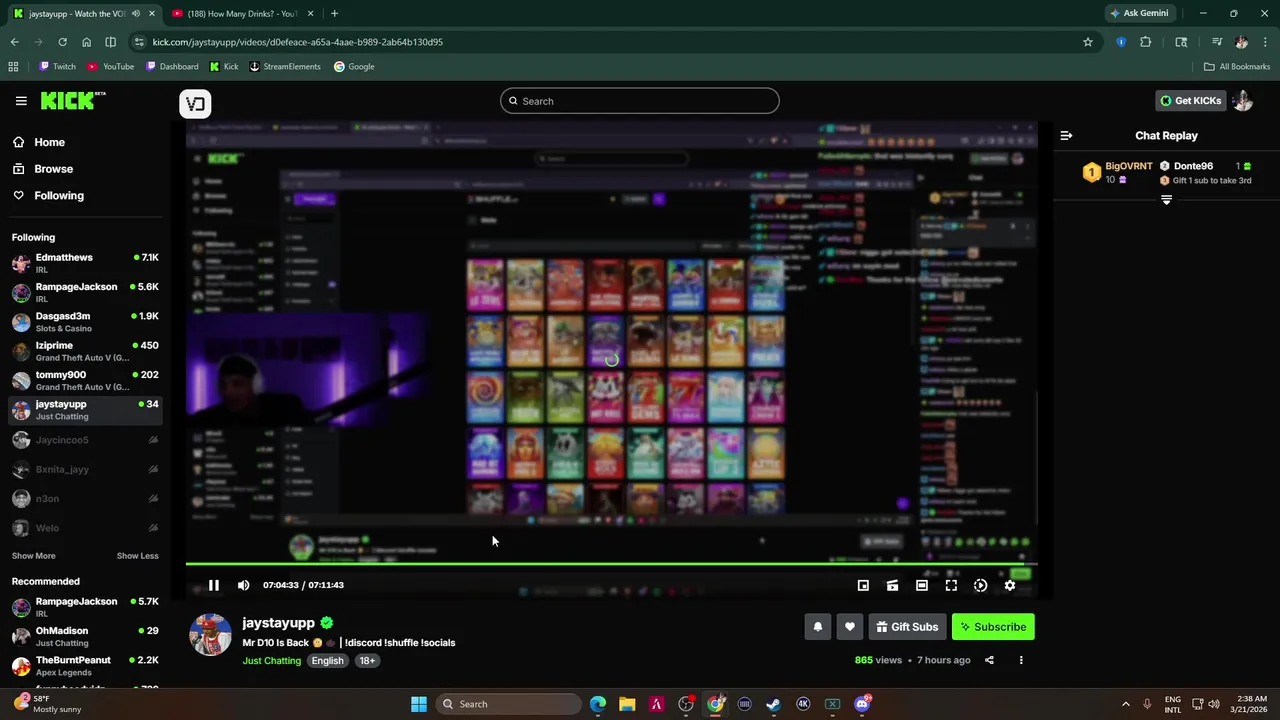Open Edmatthews channel in Following
The height and width of the screenshot is (720, 1280).
[85, 263]
